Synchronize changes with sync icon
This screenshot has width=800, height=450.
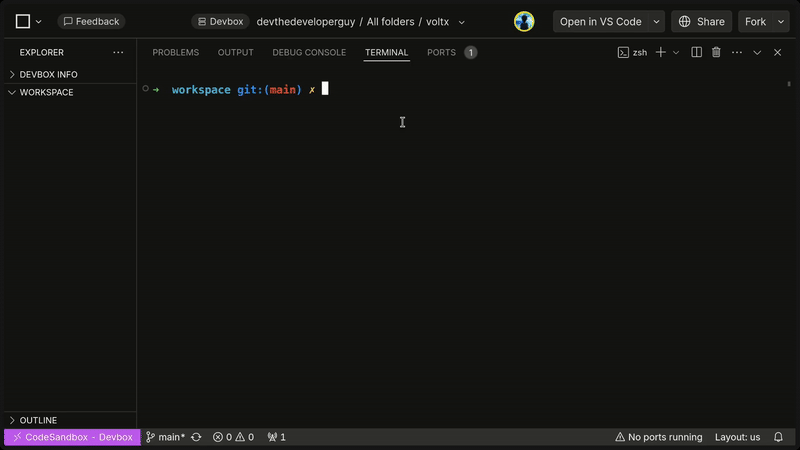[196, 437]
